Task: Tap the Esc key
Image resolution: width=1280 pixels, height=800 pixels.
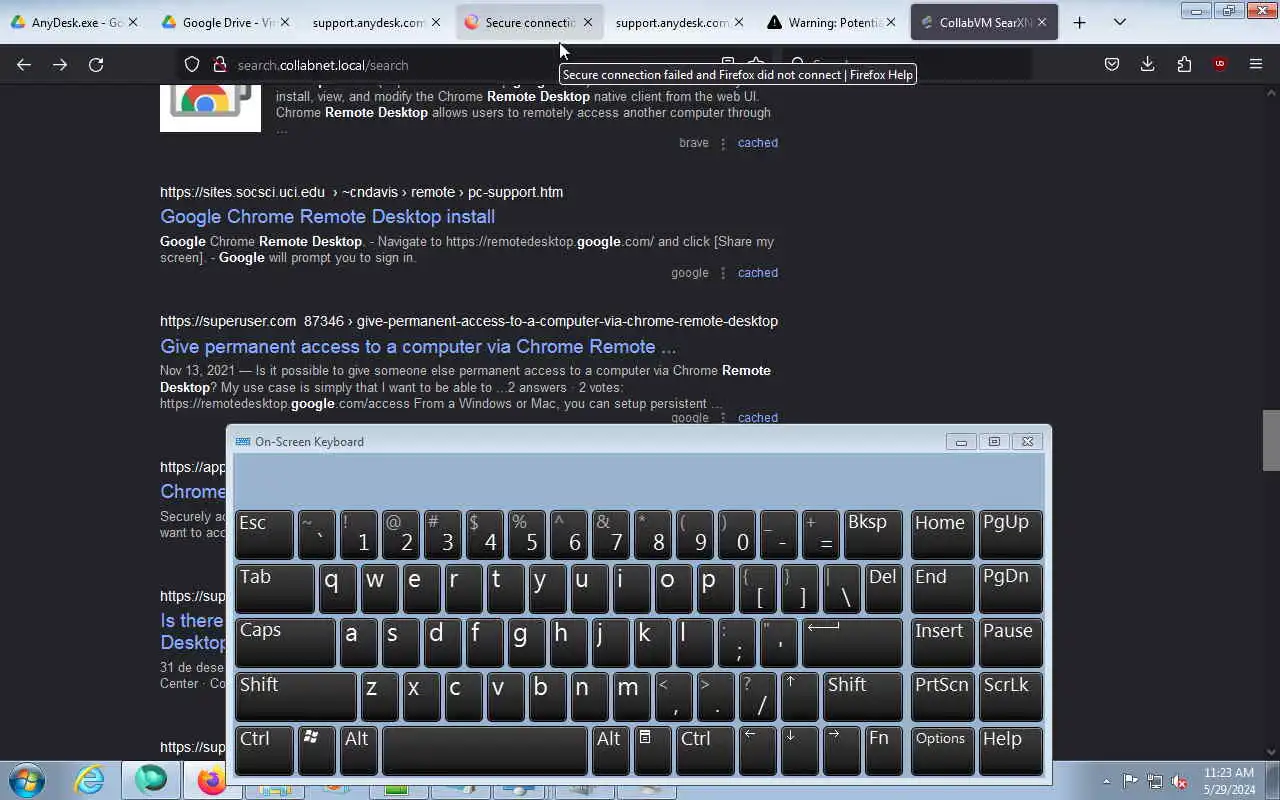Action: tap(264, 534)
